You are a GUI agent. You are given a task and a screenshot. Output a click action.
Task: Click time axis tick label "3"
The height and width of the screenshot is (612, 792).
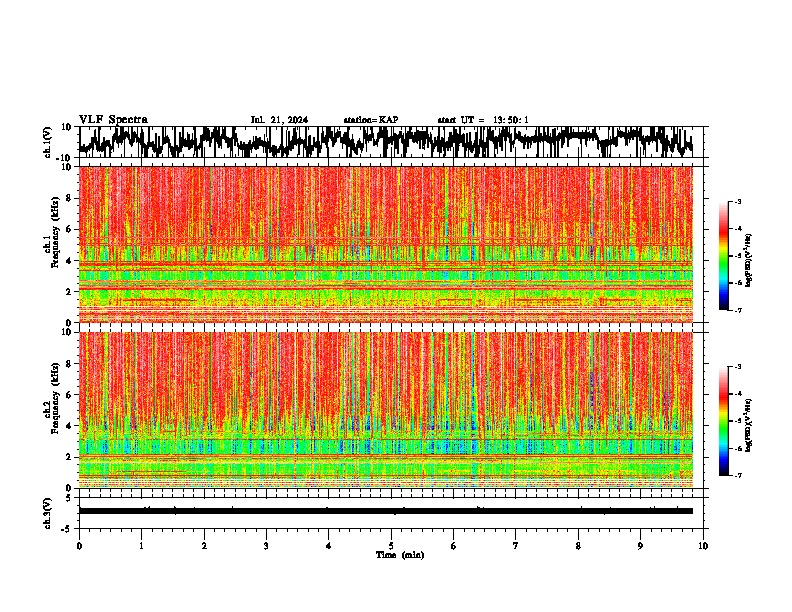coord(266,546)
